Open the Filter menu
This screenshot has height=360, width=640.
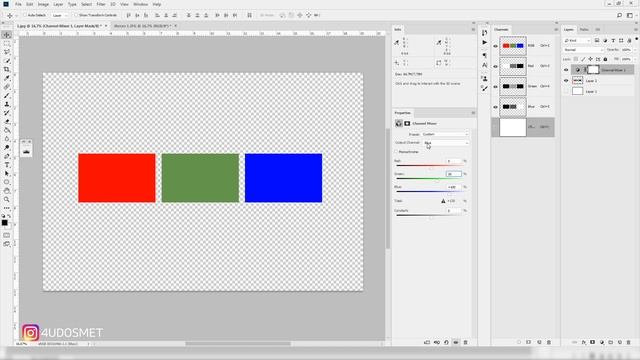(x=101, y=4)
